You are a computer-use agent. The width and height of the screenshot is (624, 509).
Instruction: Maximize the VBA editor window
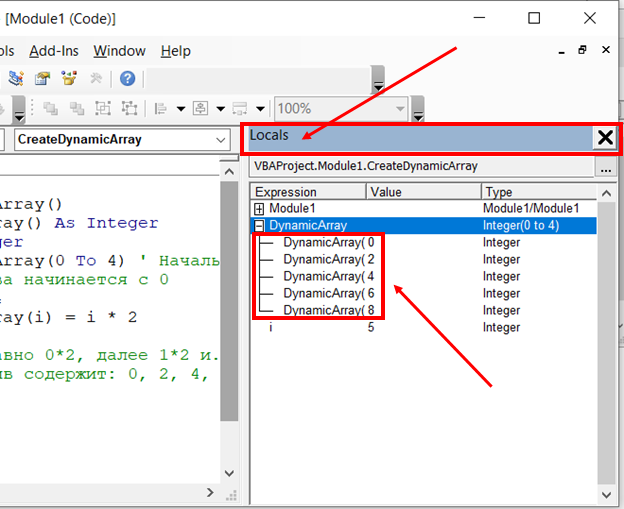[x=534, y=18]
